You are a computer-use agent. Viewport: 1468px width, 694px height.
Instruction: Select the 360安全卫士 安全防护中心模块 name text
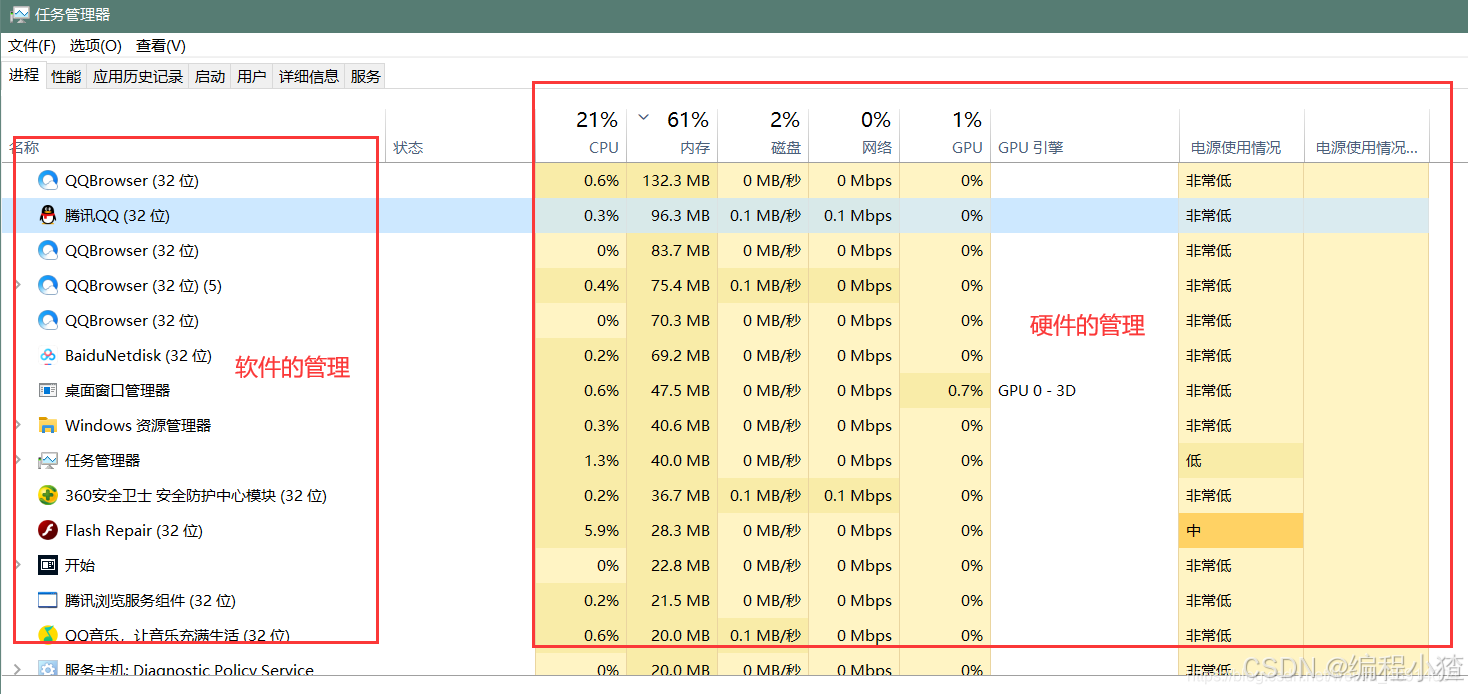[x=196, y=496]
